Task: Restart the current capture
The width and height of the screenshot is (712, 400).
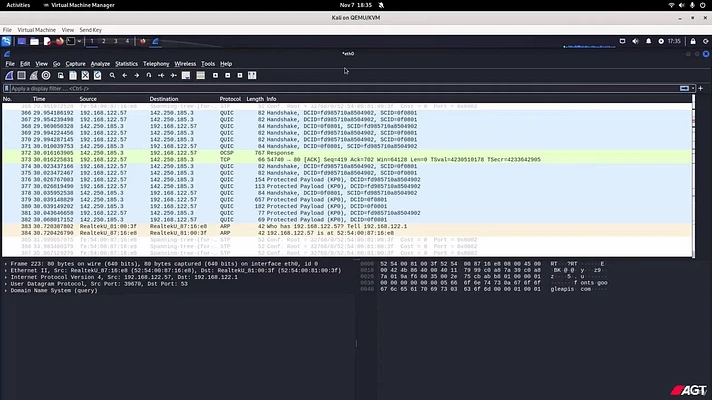Action: tap(34, 75)
